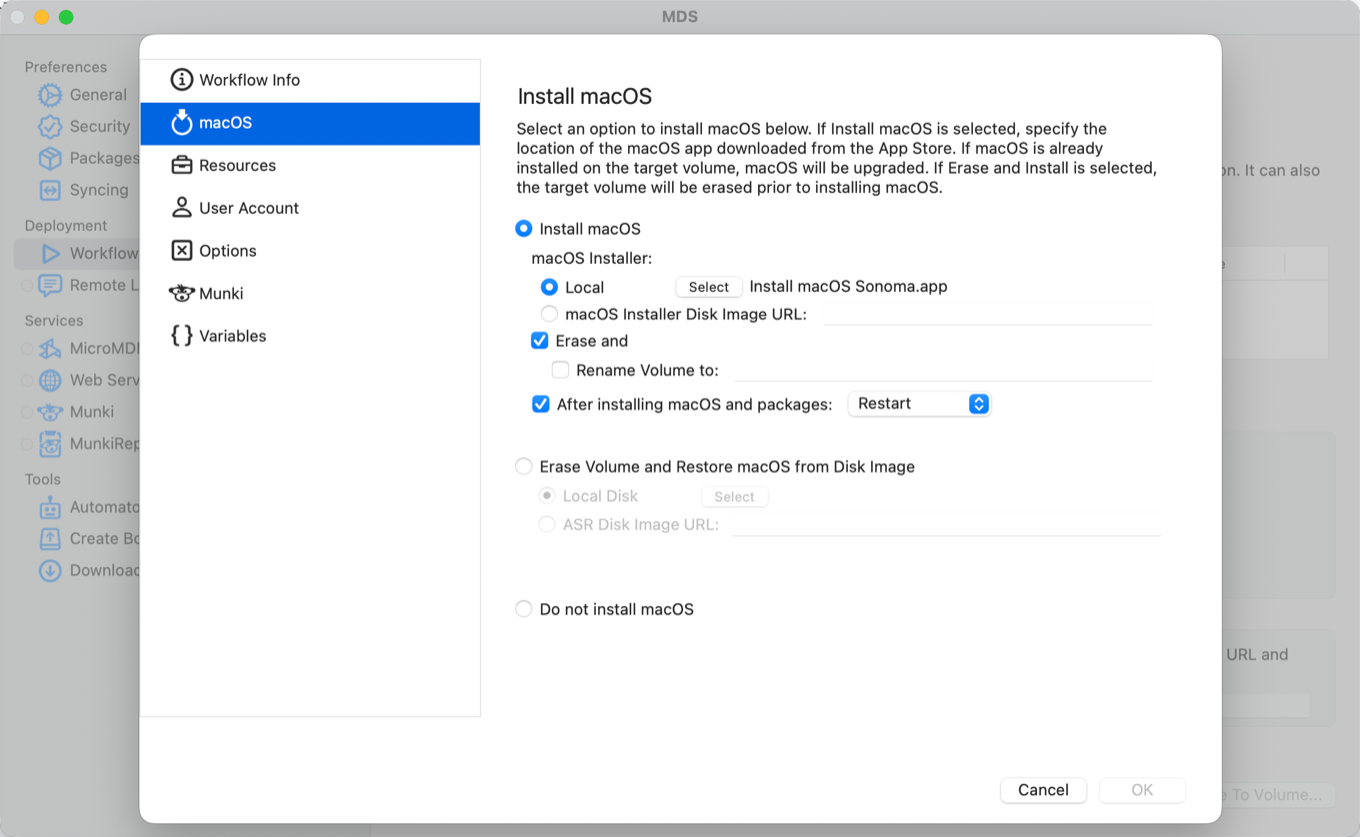The height and width of the screenshot is (837, 1360).
Task: Click the Munki monkey icon in the dialog sidebar
Action: coord(181,293)
